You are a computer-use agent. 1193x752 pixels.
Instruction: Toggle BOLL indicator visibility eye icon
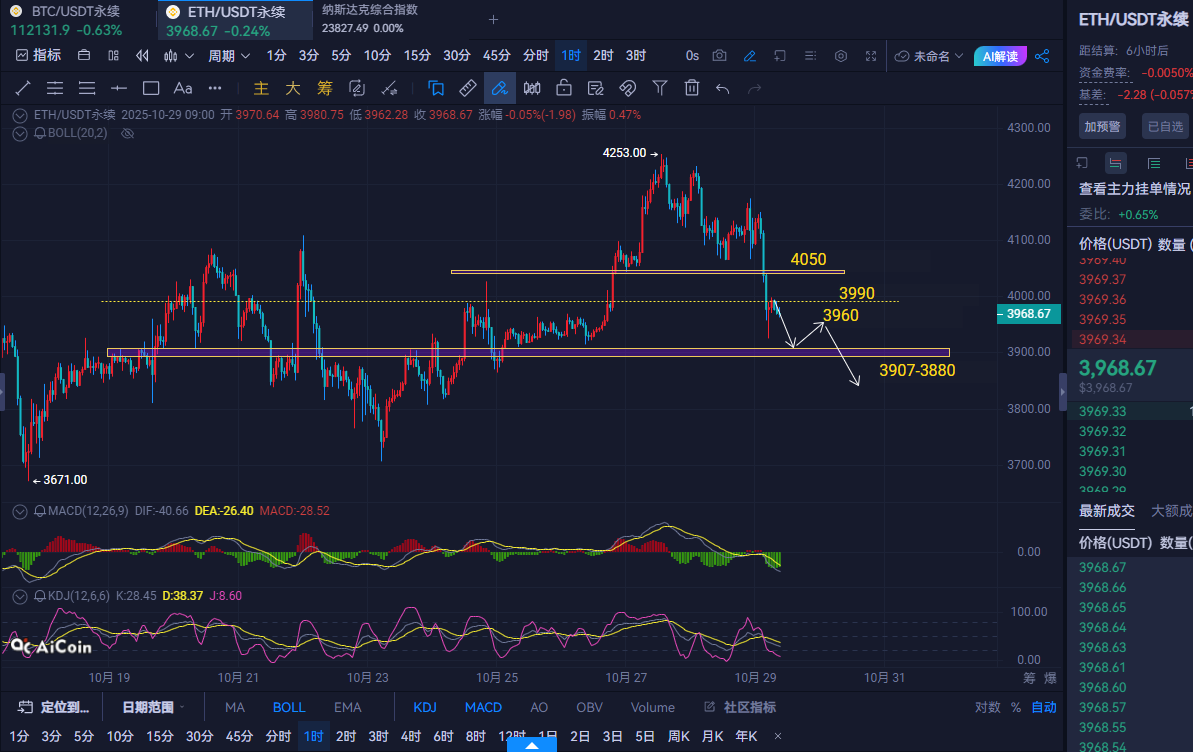126,133
